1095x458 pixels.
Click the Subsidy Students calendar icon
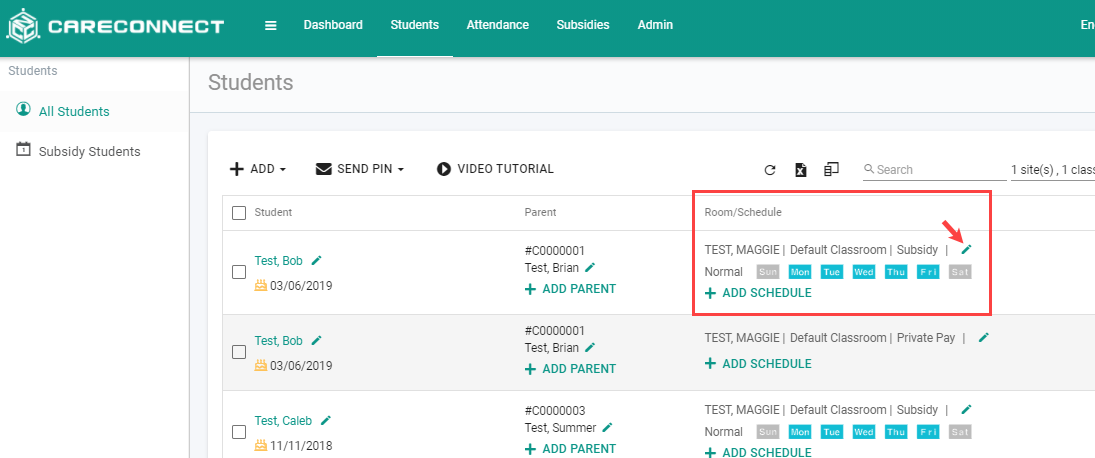24,149
